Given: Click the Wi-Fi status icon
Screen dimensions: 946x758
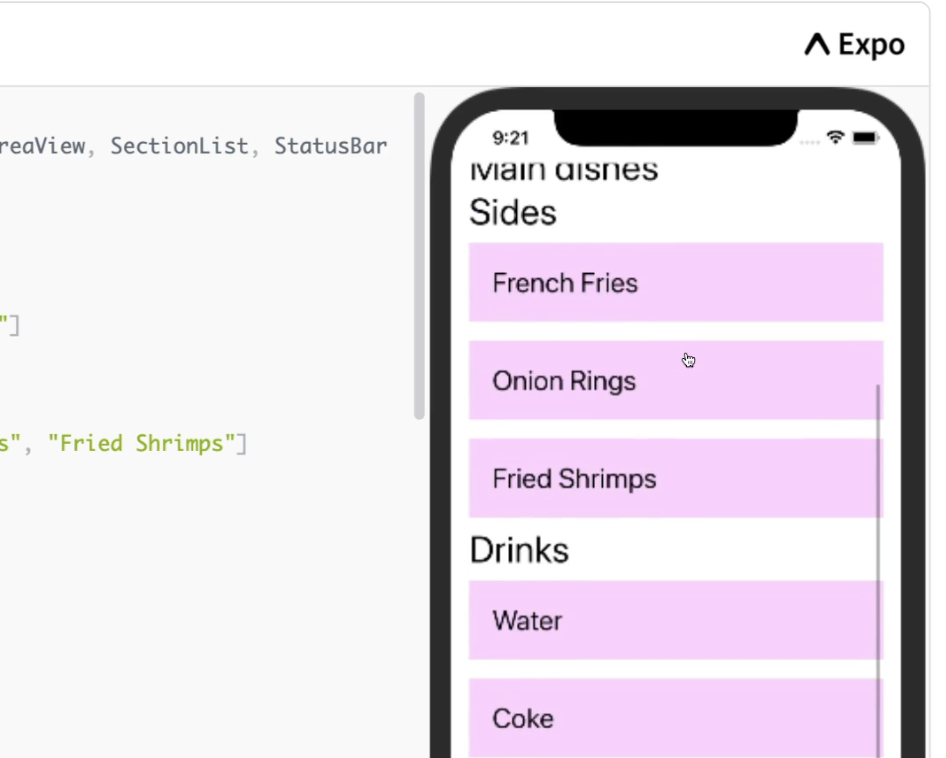Looking at the screenshot, I should [x=835, y=138].
